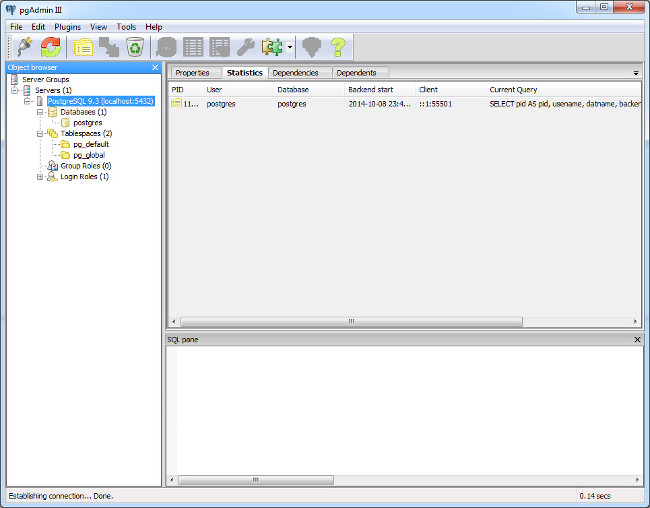Select the pg_default tablespace
Screen dimensions: 650x508
coord(91,144)
